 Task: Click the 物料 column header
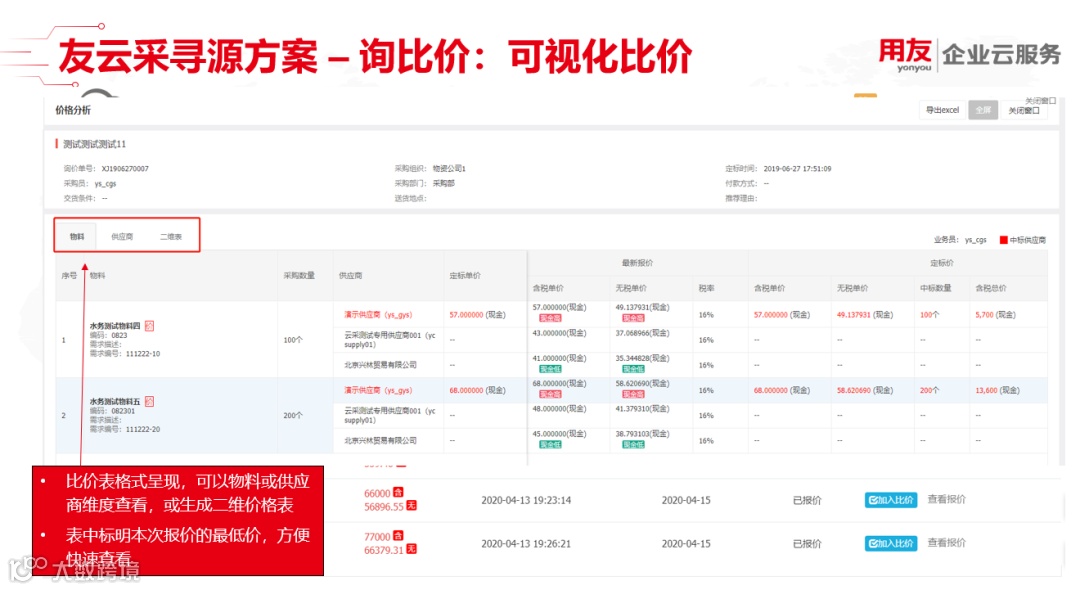pos(97,275)
